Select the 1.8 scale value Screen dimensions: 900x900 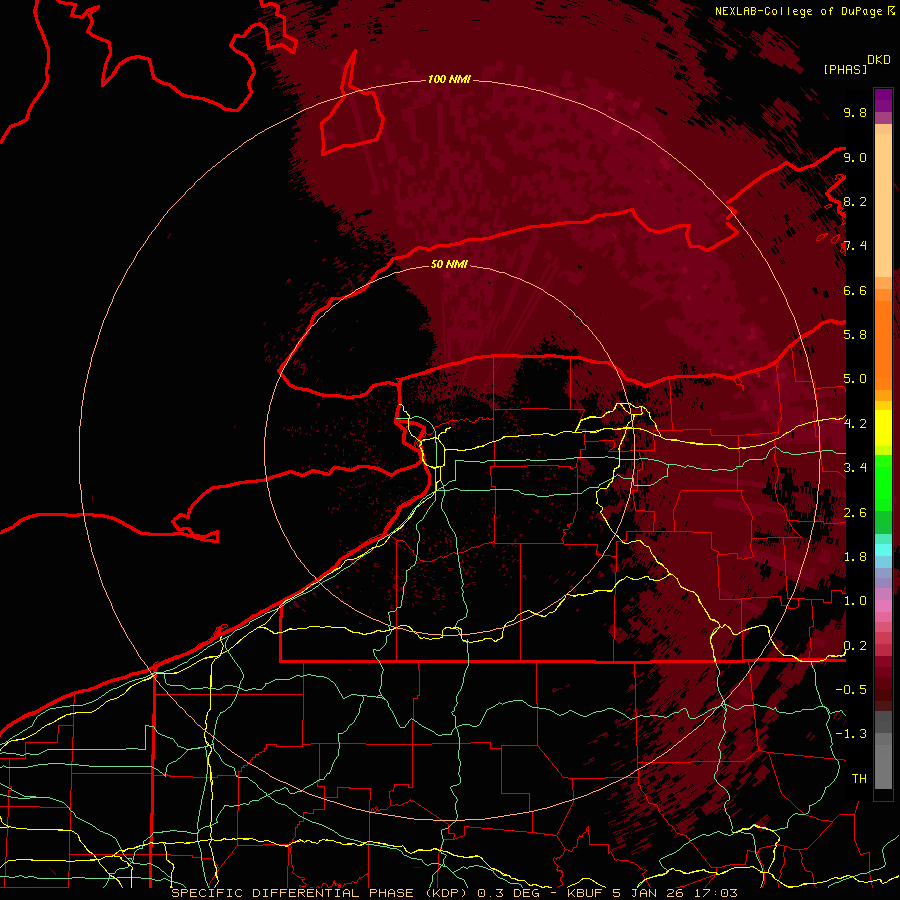coord(855,556)
